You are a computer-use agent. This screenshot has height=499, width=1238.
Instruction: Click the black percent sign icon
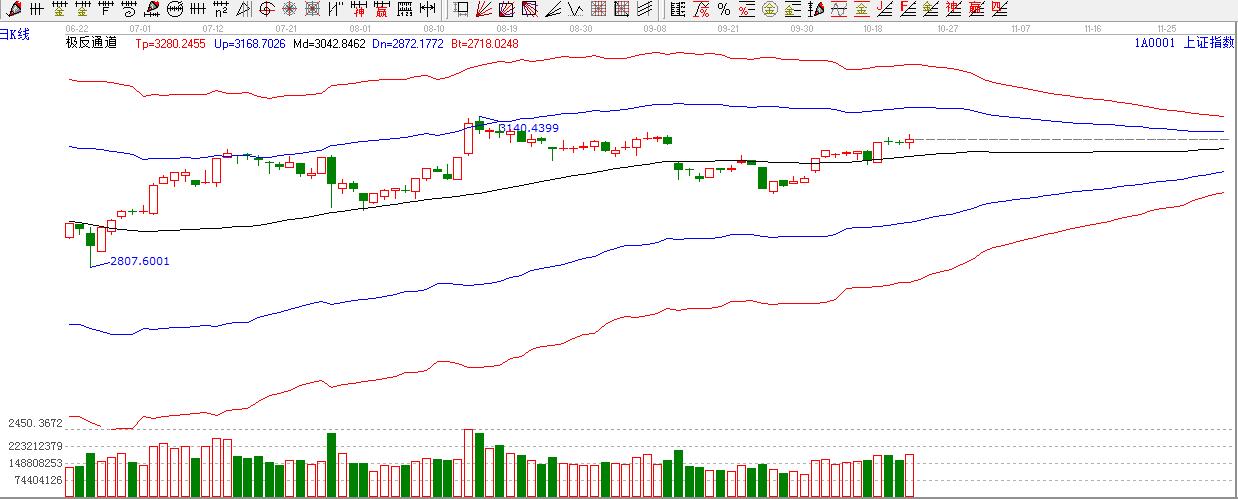(x=724, y=9)
